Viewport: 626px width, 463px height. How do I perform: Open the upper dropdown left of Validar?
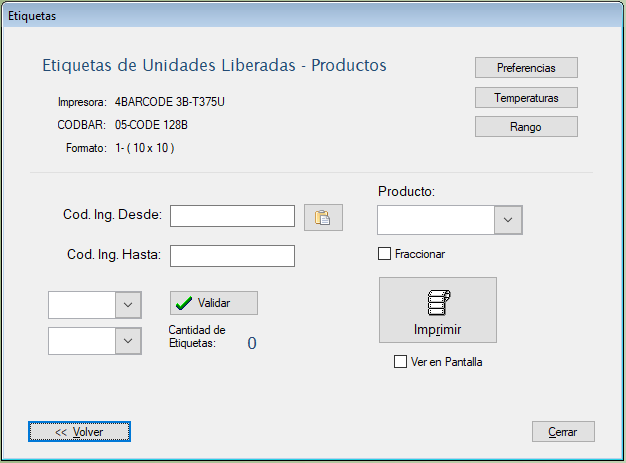pyautogui.click(x=128, y=304)
